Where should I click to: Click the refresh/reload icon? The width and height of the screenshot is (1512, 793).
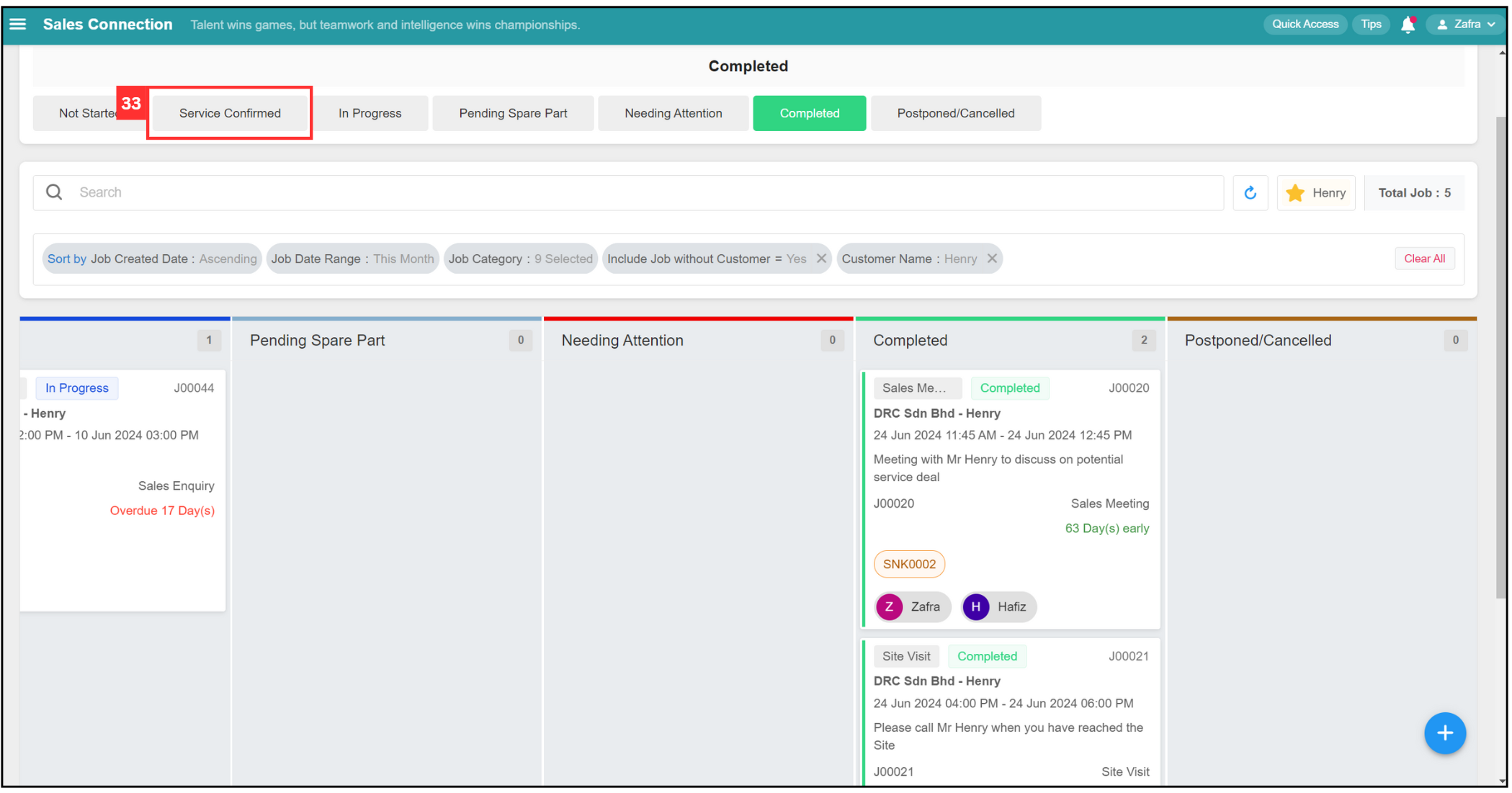(x=1250, y=192)
